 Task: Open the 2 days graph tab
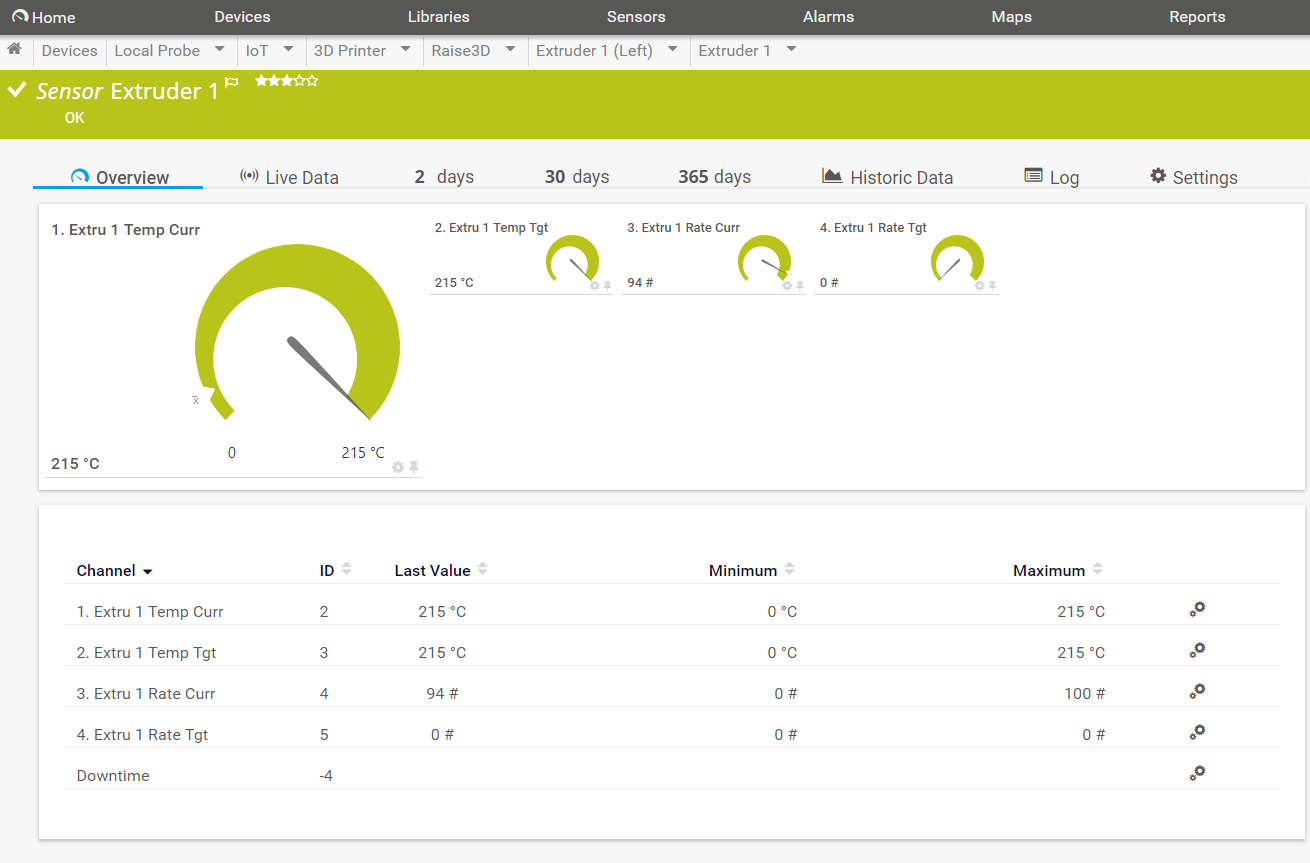tap(444, 177)
